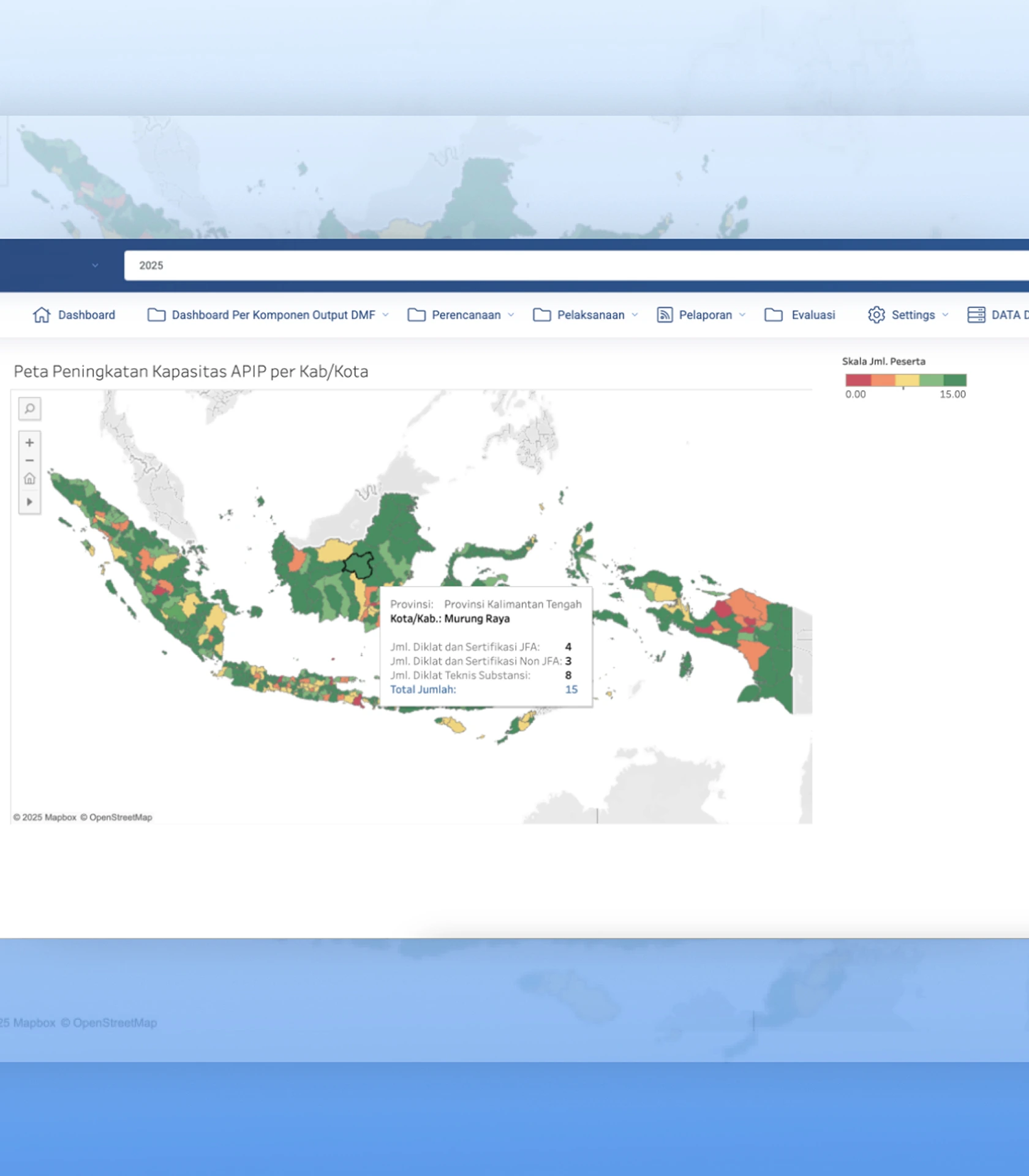Image resolution: width=1029 pixels, height=1176 pixels.
Task: Click the Pelaporan feed icon
Action: point(665,315)
